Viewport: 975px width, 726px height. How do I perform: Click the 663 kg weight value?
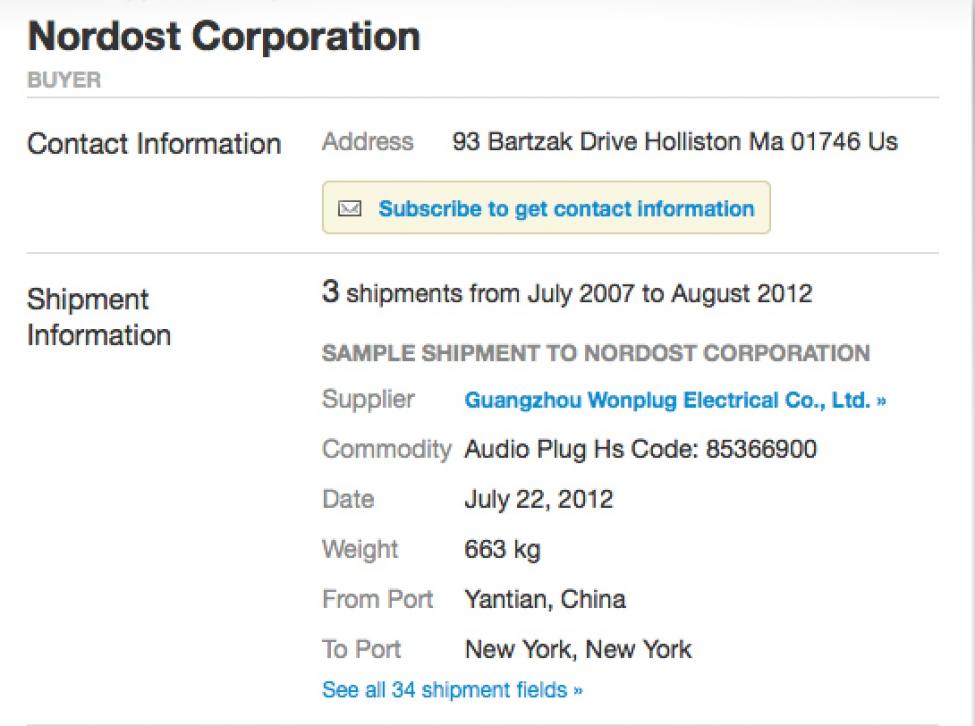click(502, 549)
